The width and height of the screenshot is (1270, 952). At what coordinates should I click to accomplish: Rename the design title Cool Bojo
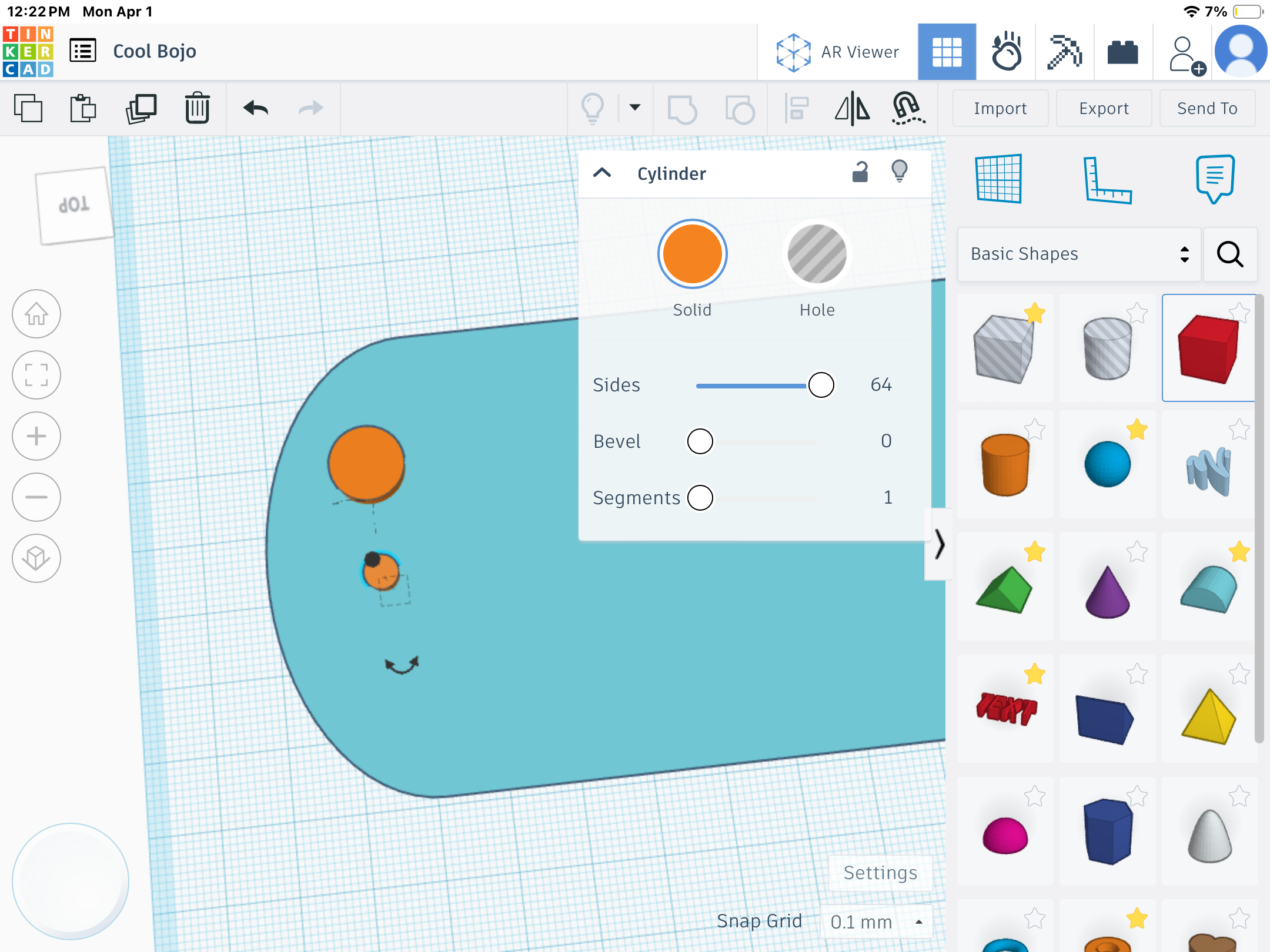155,51
